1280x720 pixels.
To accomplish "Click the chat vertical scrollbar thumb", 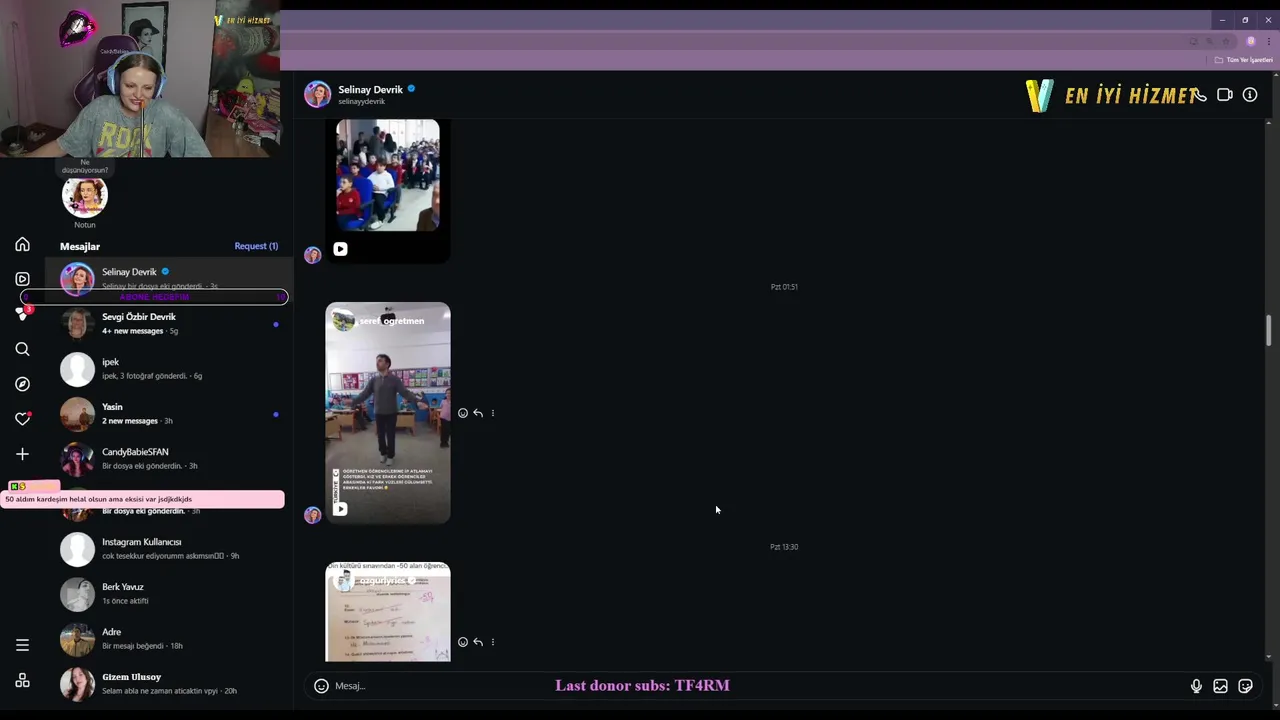I will 1269,331.
